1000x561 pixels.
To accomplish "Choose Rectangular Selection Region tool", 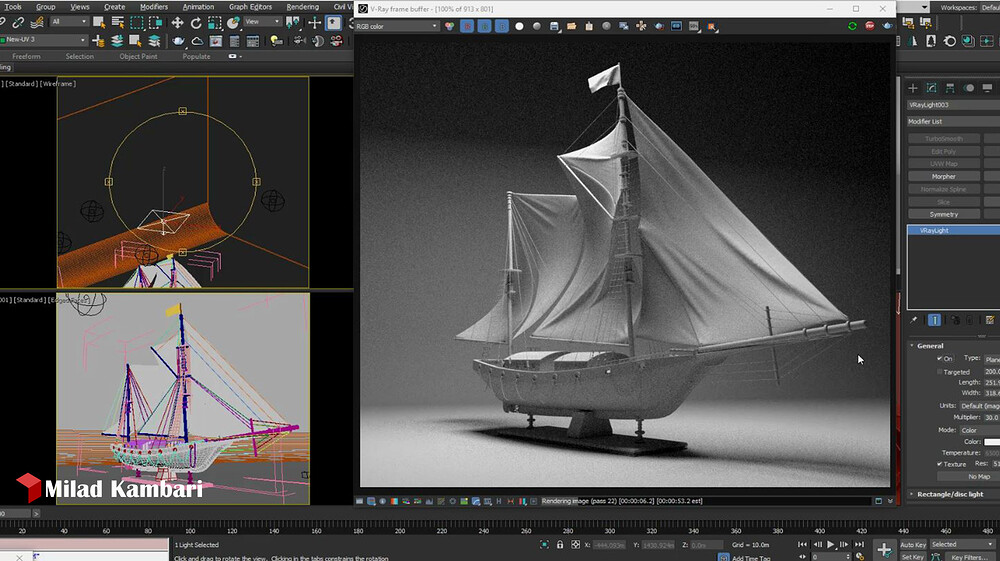I will [x=136, y=22].
